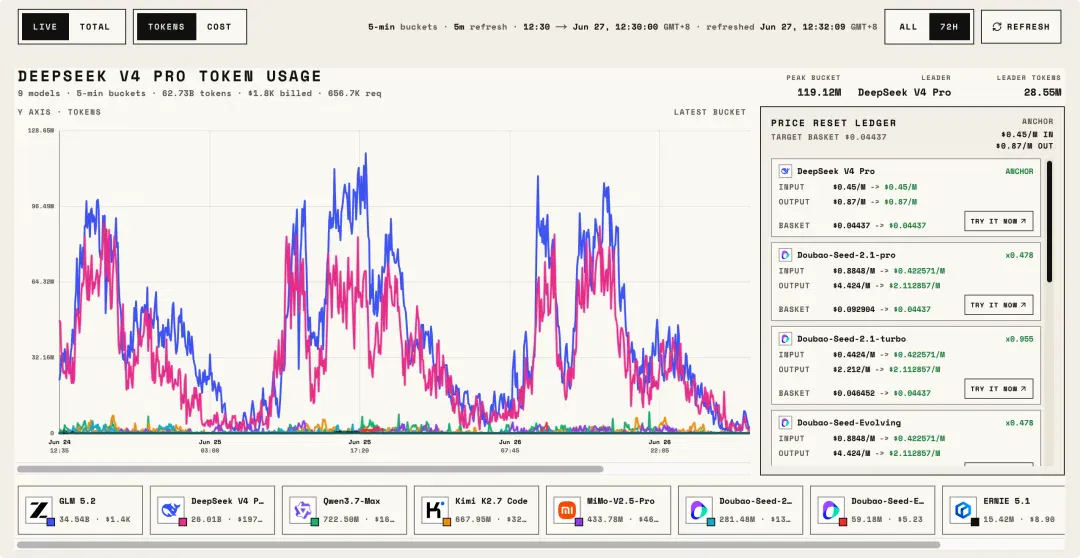Click PRICE RESET LEDGER heading
Viewport: 1080px width, 558px height.
click(x=833, y=123)
